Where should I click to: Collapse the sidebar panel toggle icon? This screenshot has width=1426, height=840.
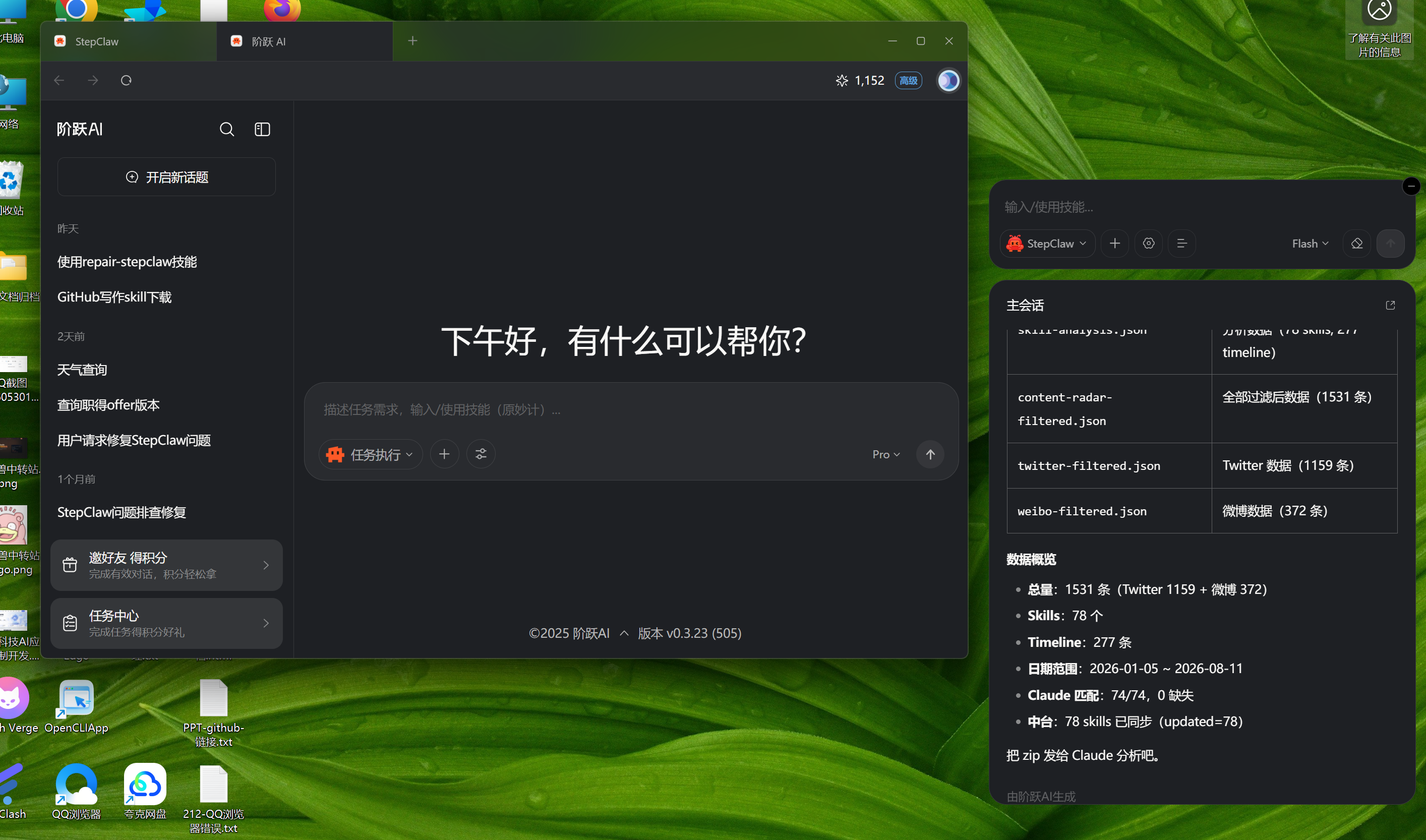click(262, 130)
